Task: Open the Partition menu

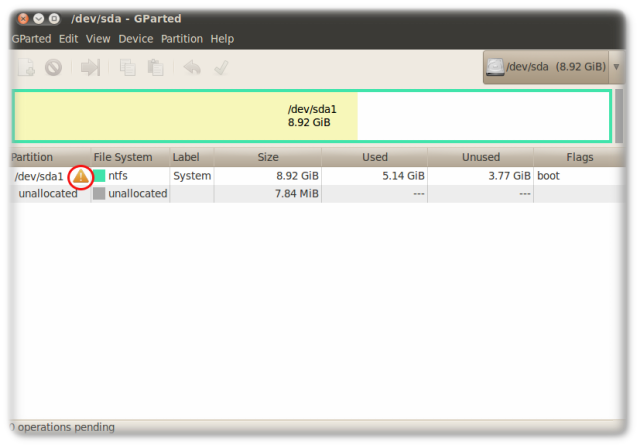Action: pyautogui.click(x=182, y=39)
